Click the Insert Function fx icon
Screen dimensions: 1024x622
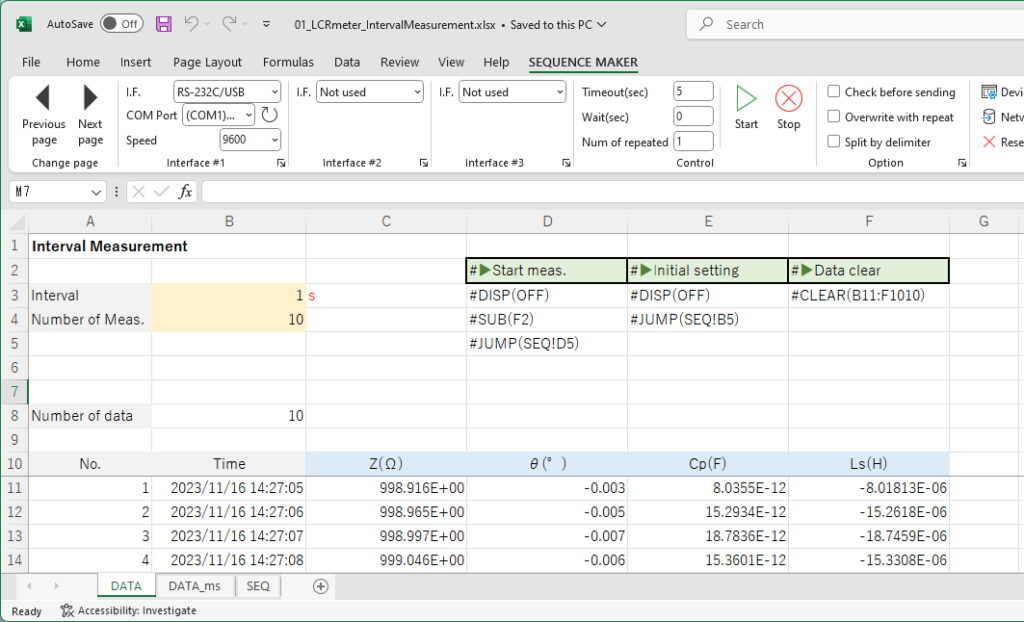tap(185, 191)
